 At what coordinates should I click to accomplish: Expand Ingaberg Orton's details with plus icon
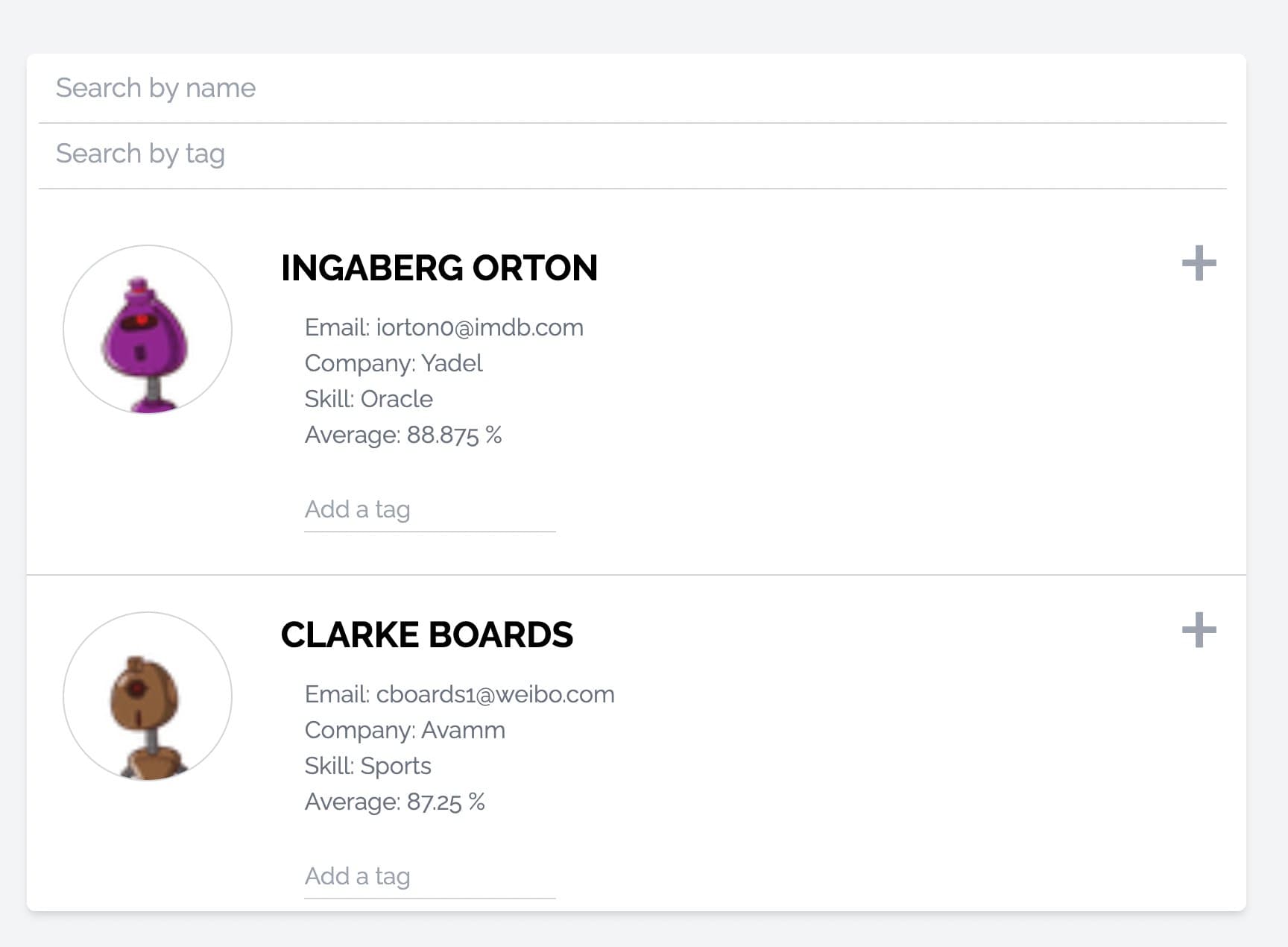coord(1199,263)
